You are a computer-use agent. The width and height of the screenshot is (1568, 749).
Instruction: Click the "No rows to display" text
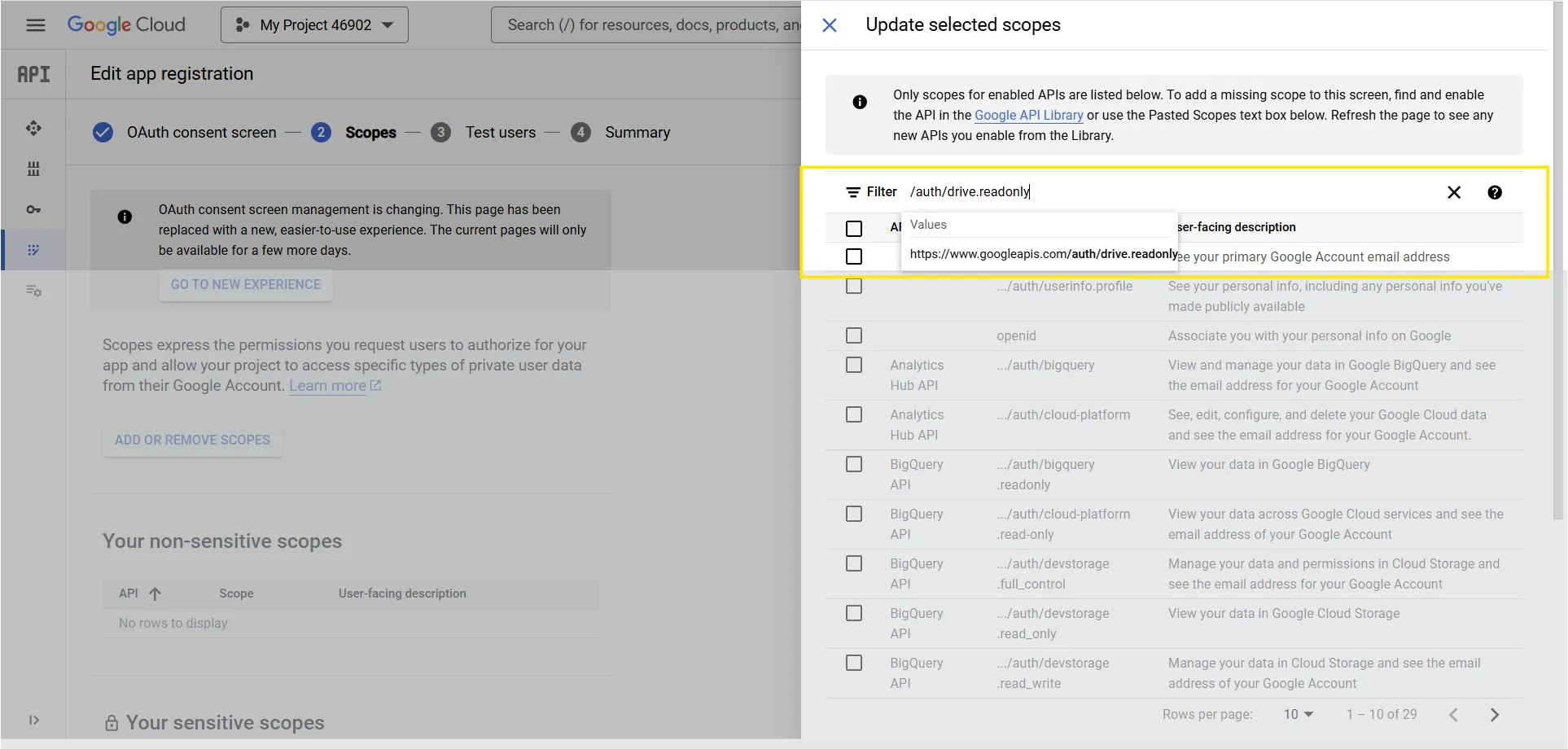click(x=173, y=624)
